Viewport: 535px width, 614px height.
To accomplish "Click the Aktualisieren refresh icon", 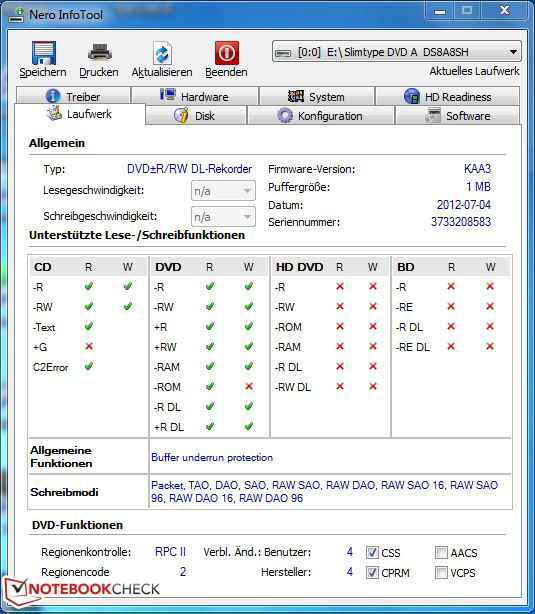I will [162, 53].
